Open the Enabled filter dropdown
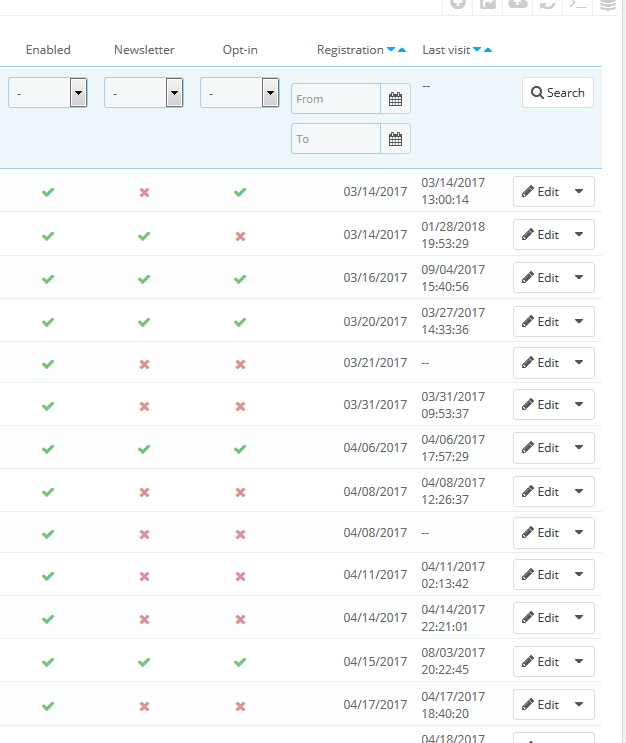 [x=48, y=93]
